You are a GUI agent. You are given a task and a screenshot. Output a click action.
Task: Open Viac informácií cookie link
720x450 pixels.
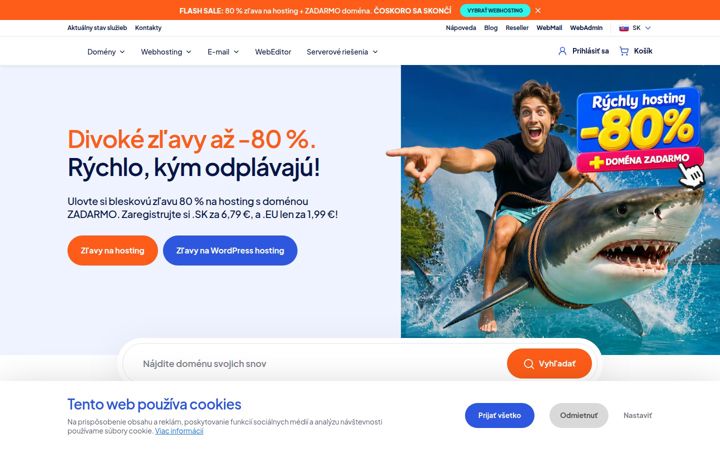pyautogui.click(x=179, y=431)
